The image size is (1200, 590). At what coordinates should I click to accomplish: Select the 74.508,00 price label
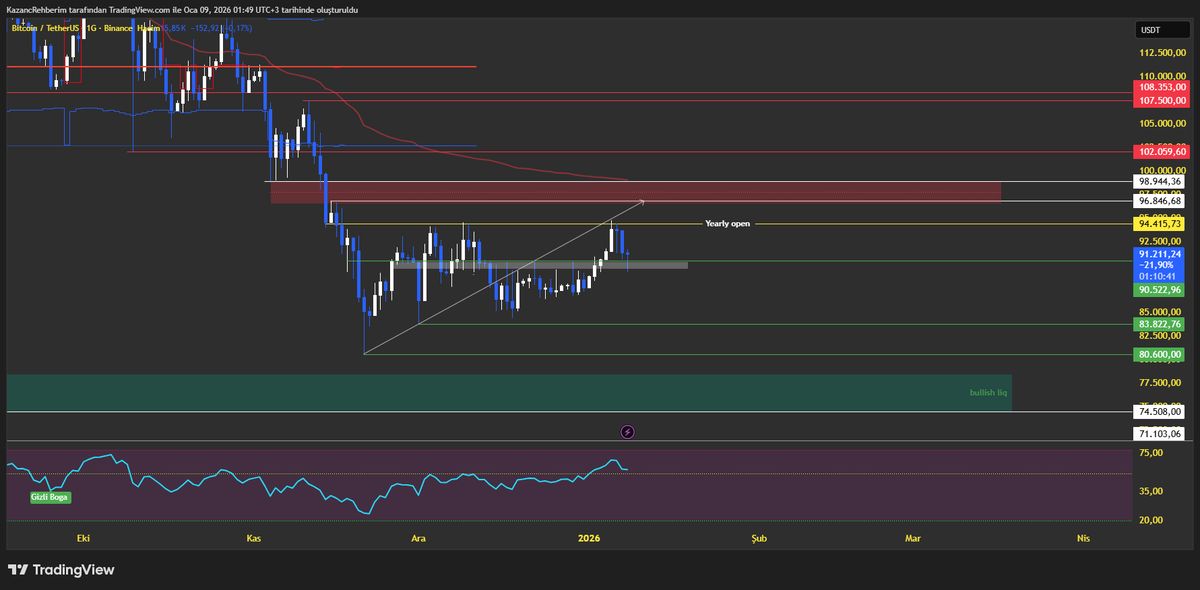pyautogui.click(x=1159, y=411)
